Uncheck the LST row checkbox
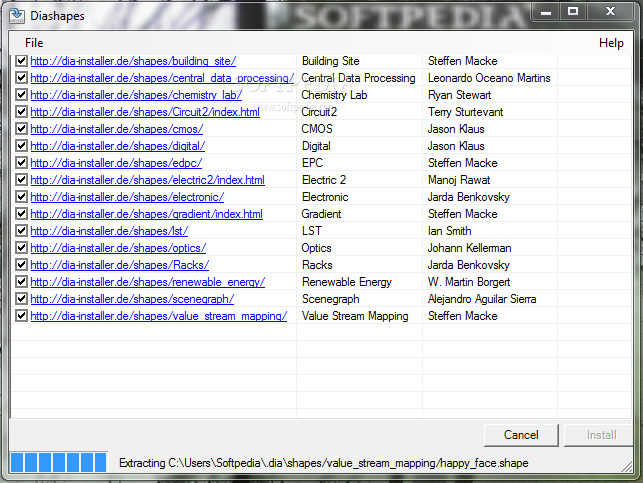This screenshot has height=483, width=643. coord(21,231)
